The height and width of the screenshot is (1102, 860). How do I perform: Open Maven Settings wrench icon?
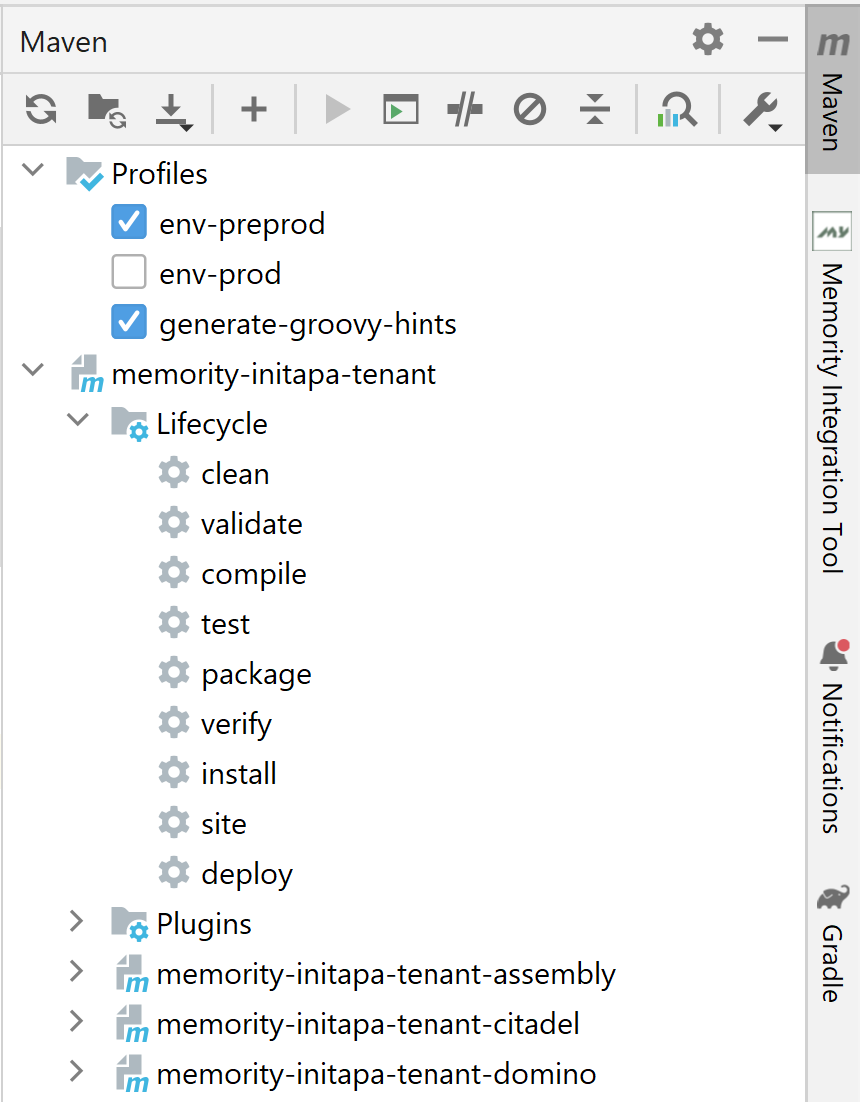click(x=761, y=109)
